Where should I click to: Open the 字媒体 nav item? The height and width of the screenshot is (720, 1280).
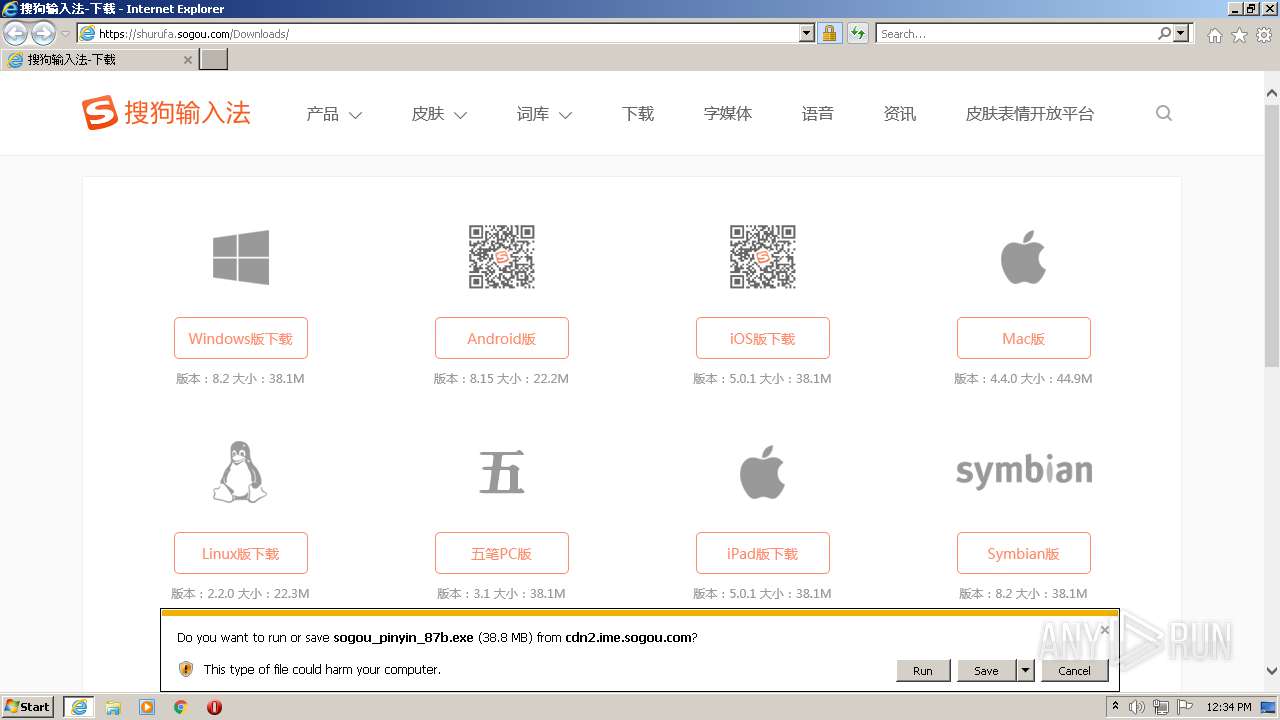coord(728,114)
